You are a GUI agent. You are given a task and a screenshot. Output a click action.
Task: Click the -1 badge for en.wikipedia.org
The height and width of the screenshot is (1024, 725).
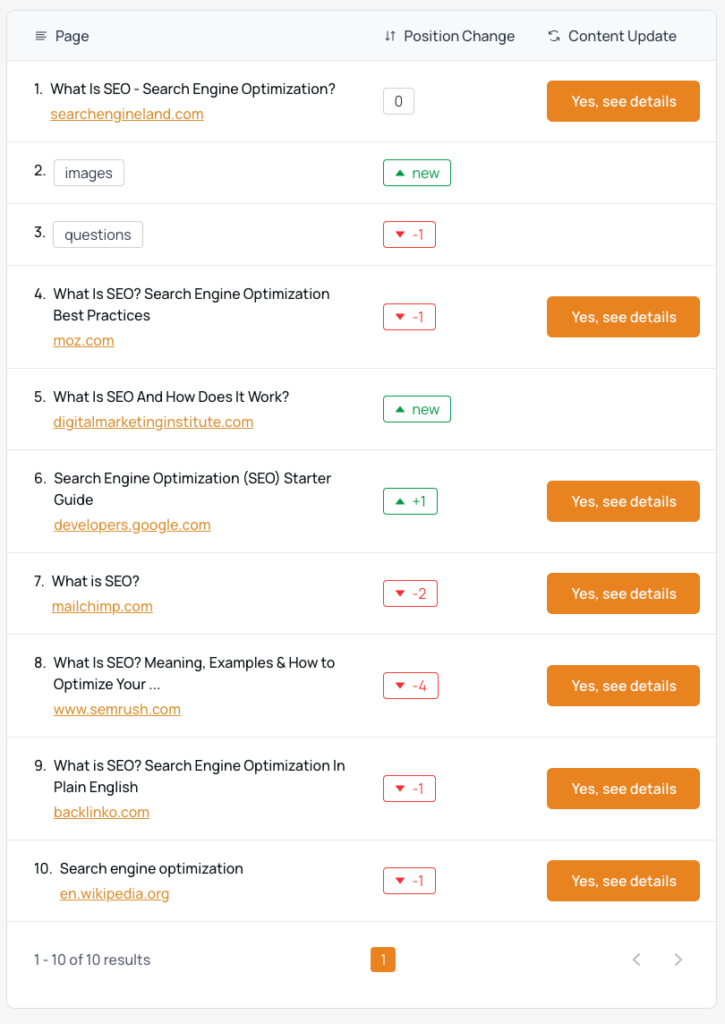[x=409, y=880]
